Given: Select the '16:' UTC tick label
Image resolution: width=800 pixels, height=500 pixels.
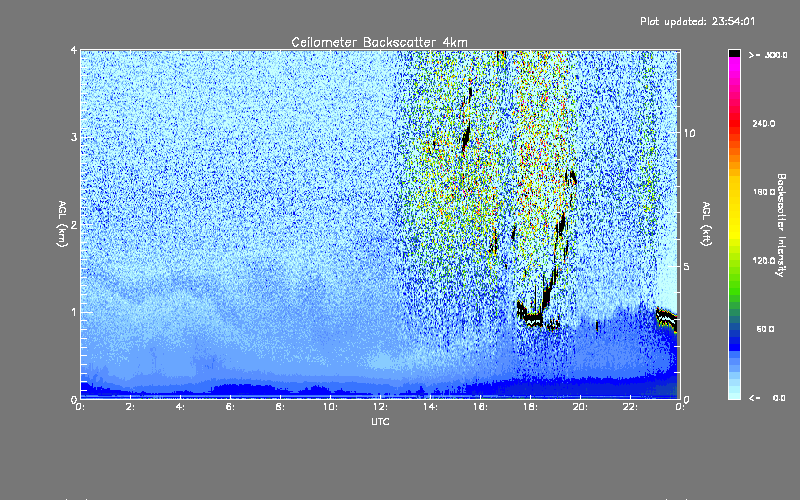Looking at the screenshot, I should pyautogui.click(x=480, y=407).
